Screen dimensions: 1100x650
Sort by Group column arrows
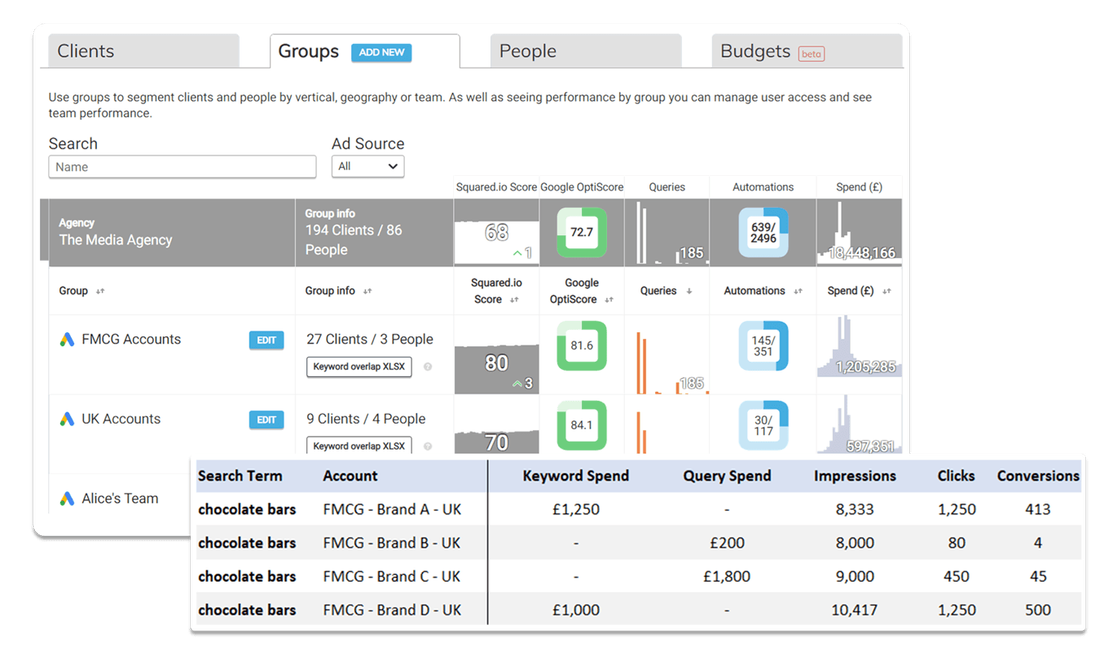(x=100, y=291)
